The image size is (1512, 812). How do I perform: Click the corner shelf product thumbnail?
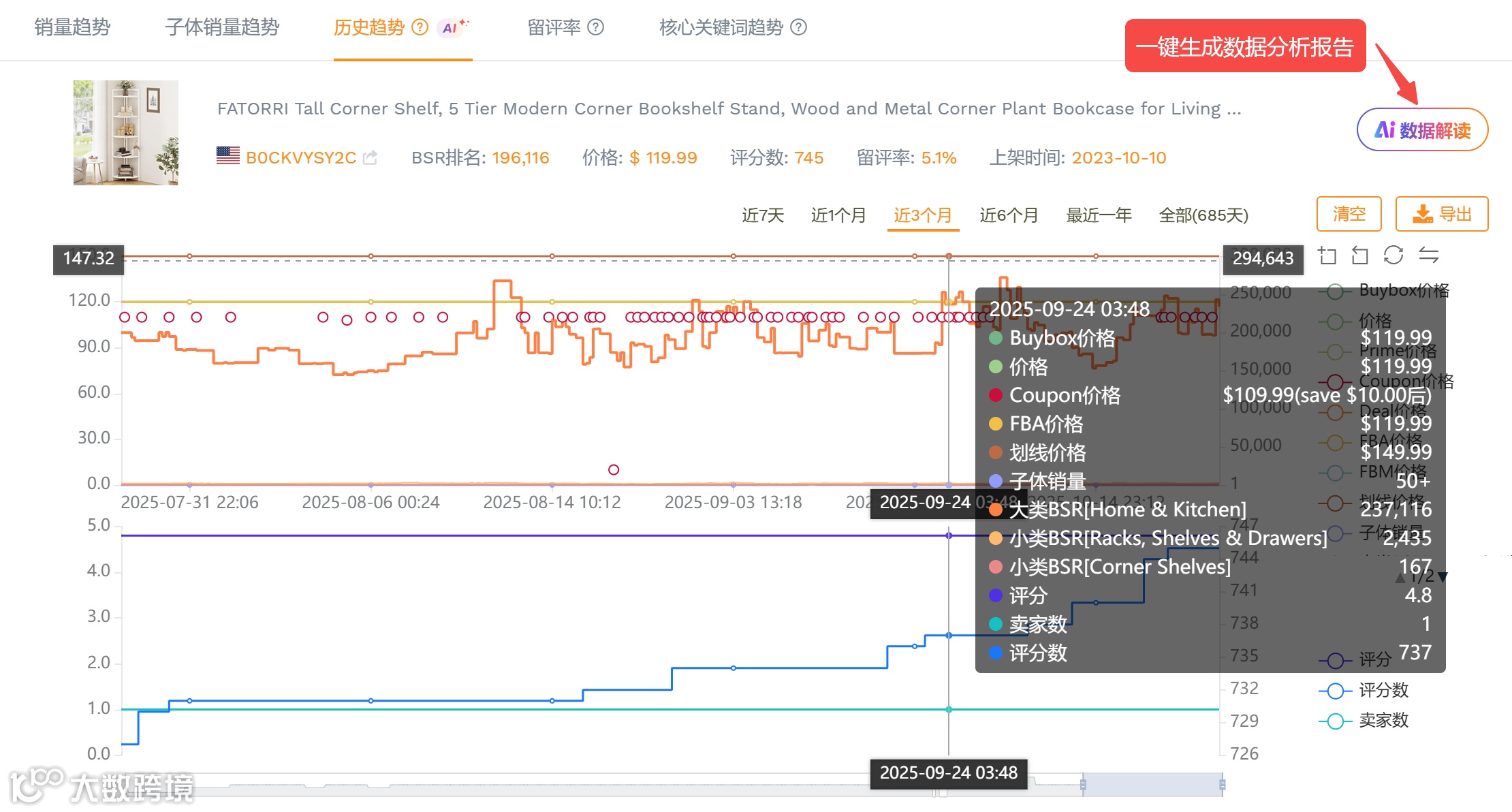click(x=126, y=133)
